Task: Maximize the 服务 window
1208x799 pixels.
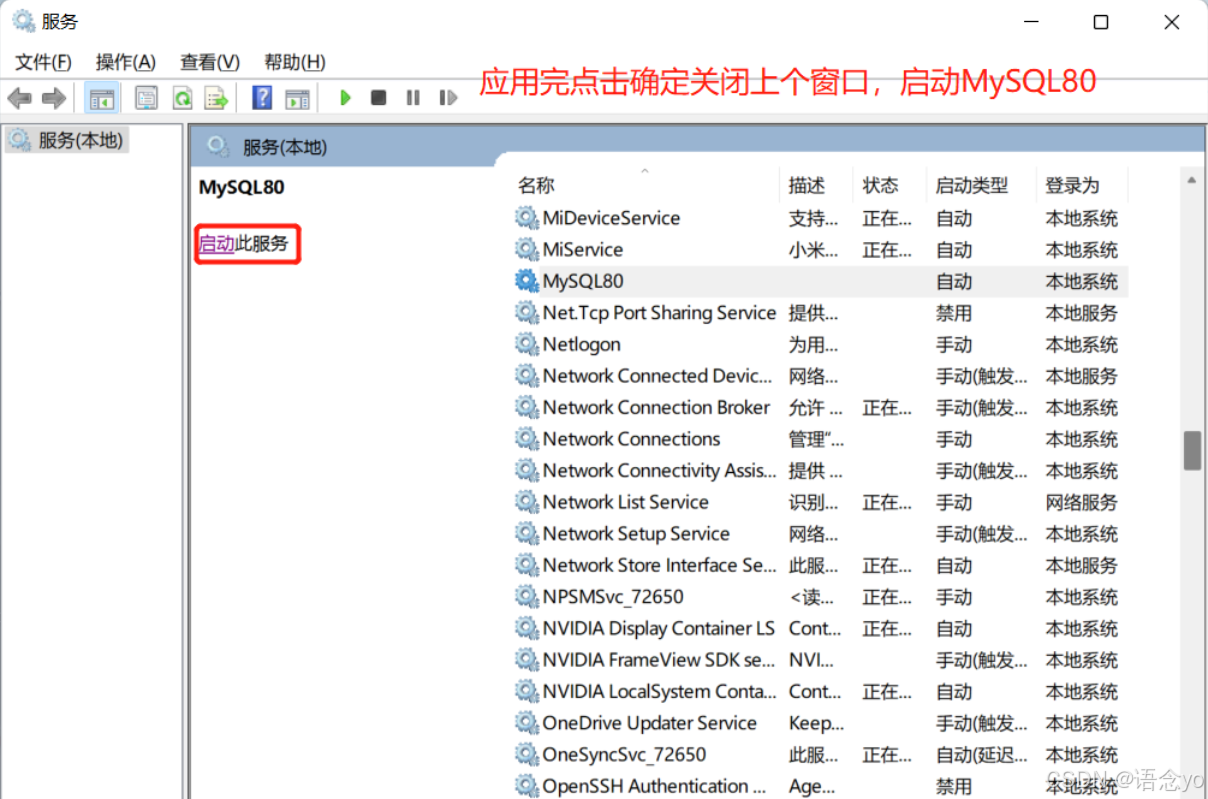Action: [1100, 22]
